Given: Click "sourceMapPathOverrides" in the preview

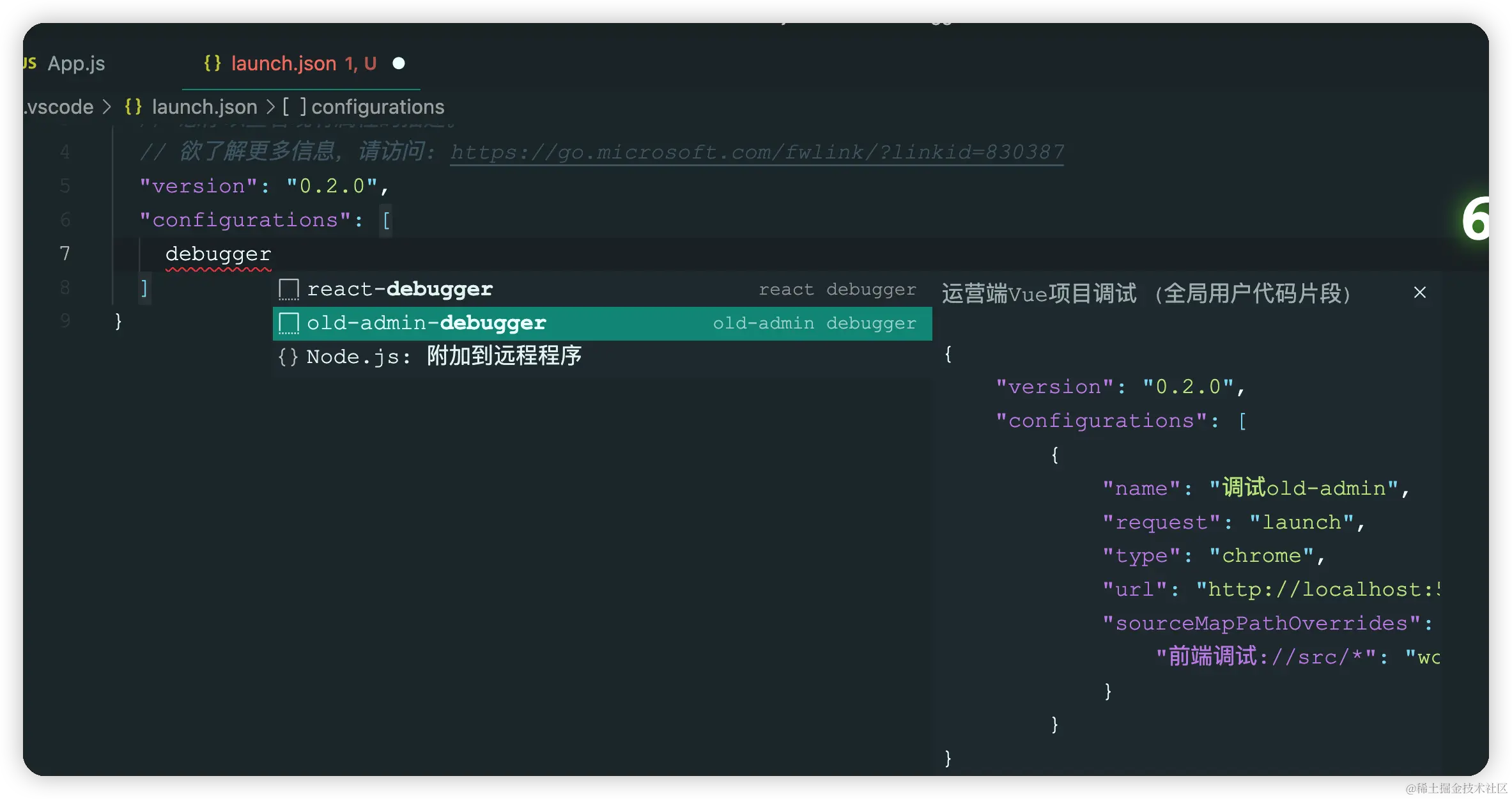Looking at the screenshot, I should [x=1261, y=623].
